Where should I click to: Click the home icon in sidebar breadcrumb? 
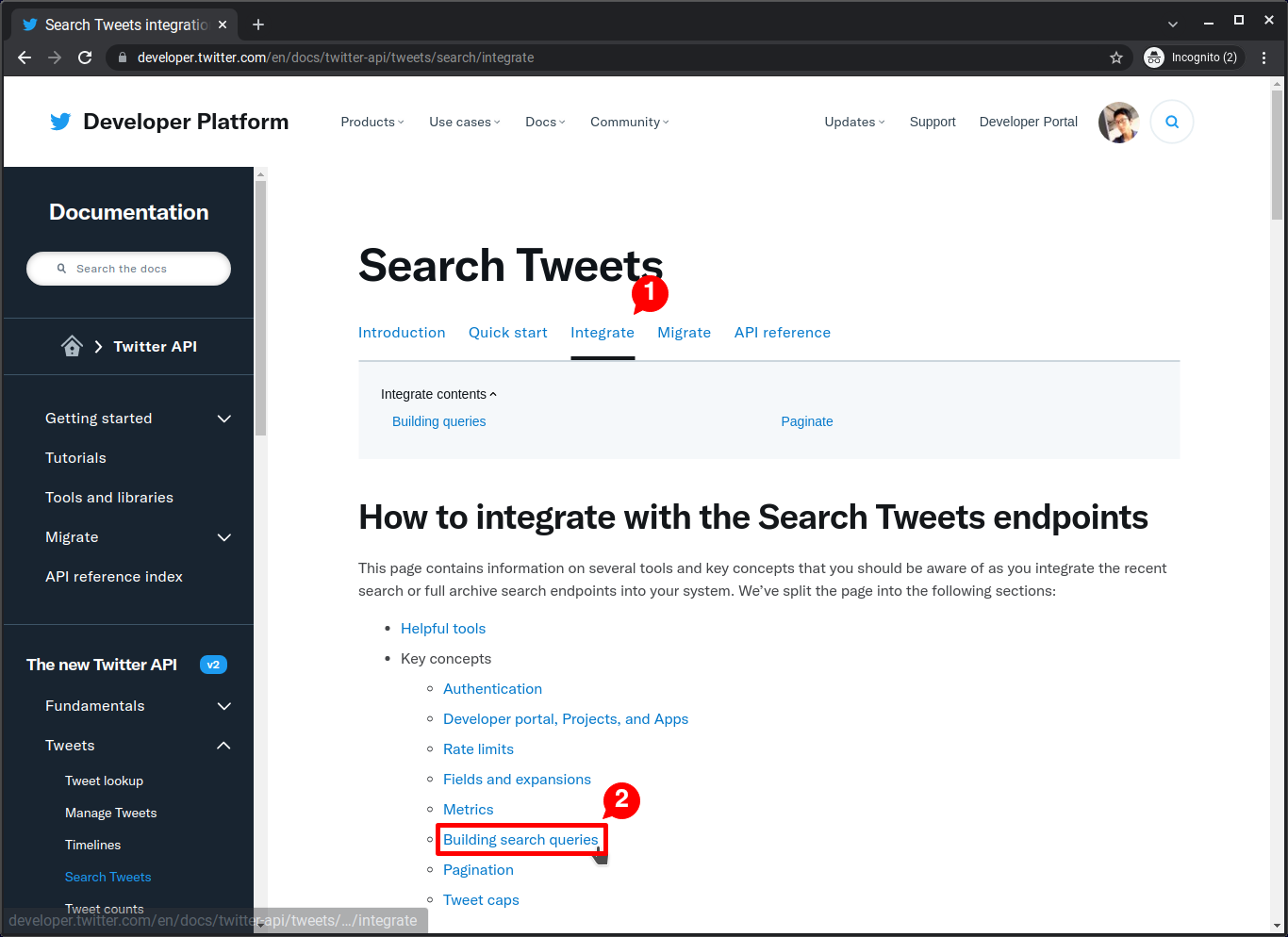72,346
